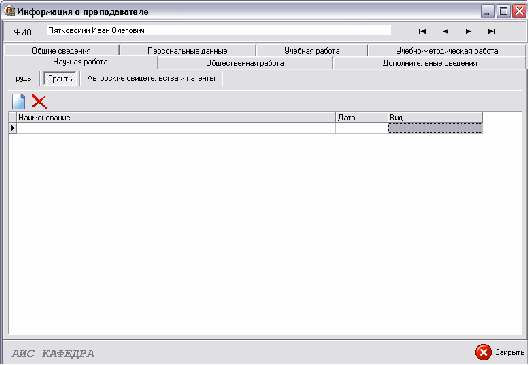Delete the record with the red X icon
529x365 pixels.
coord(39,101)
